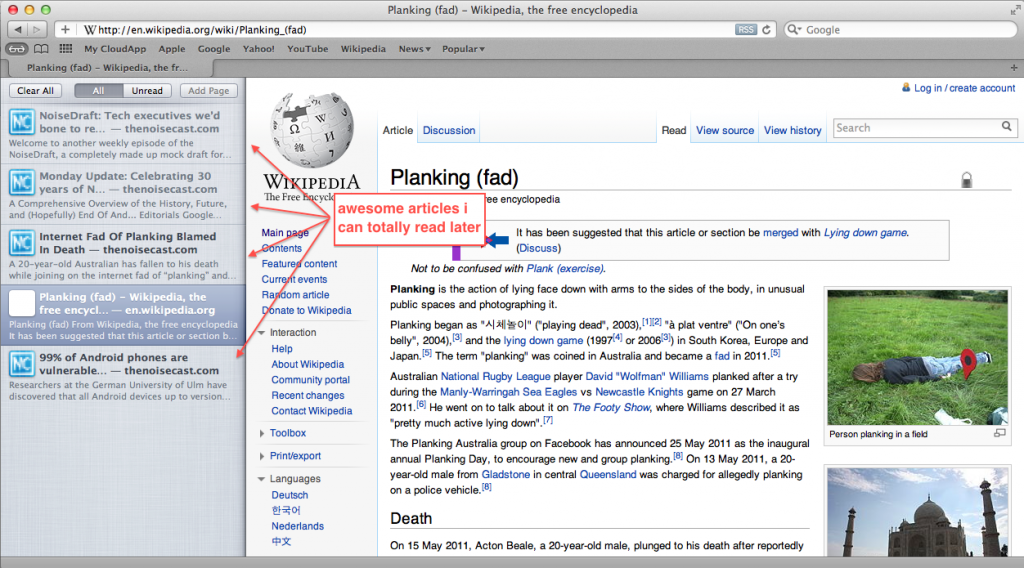The width and height of the screenshot is (1024, 568).
Task: Click the URL address bar
Action: [x=415, y=29]
